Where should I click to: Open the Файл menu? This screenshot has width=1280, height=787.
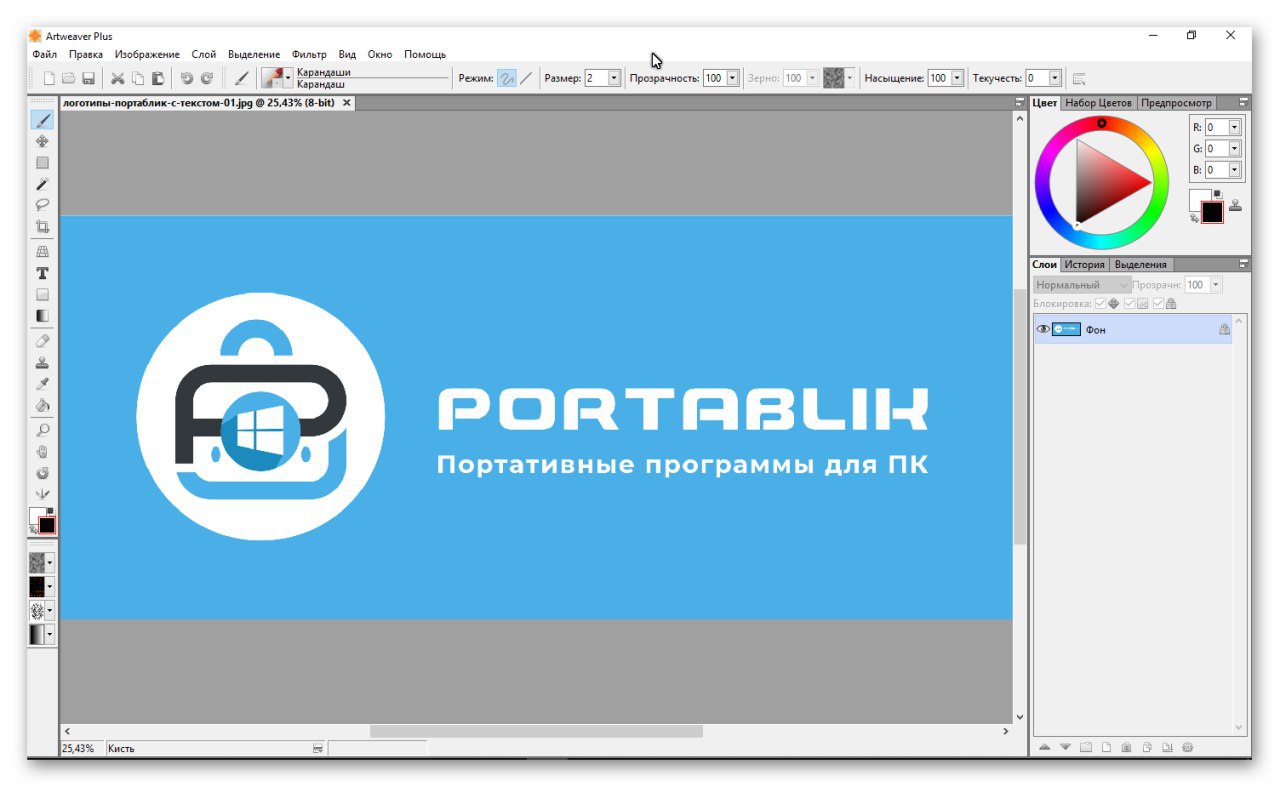[x=44, y=54]
